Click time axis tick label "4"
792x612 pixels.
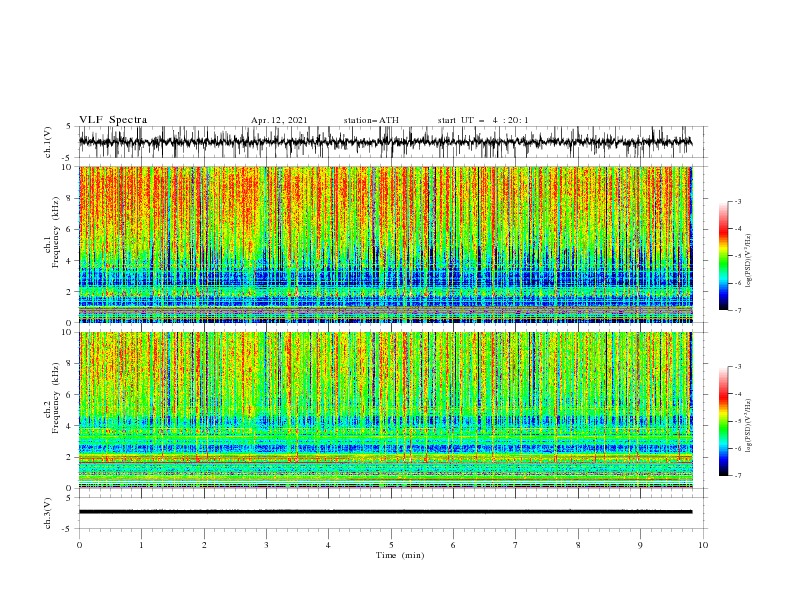(328, 545)
